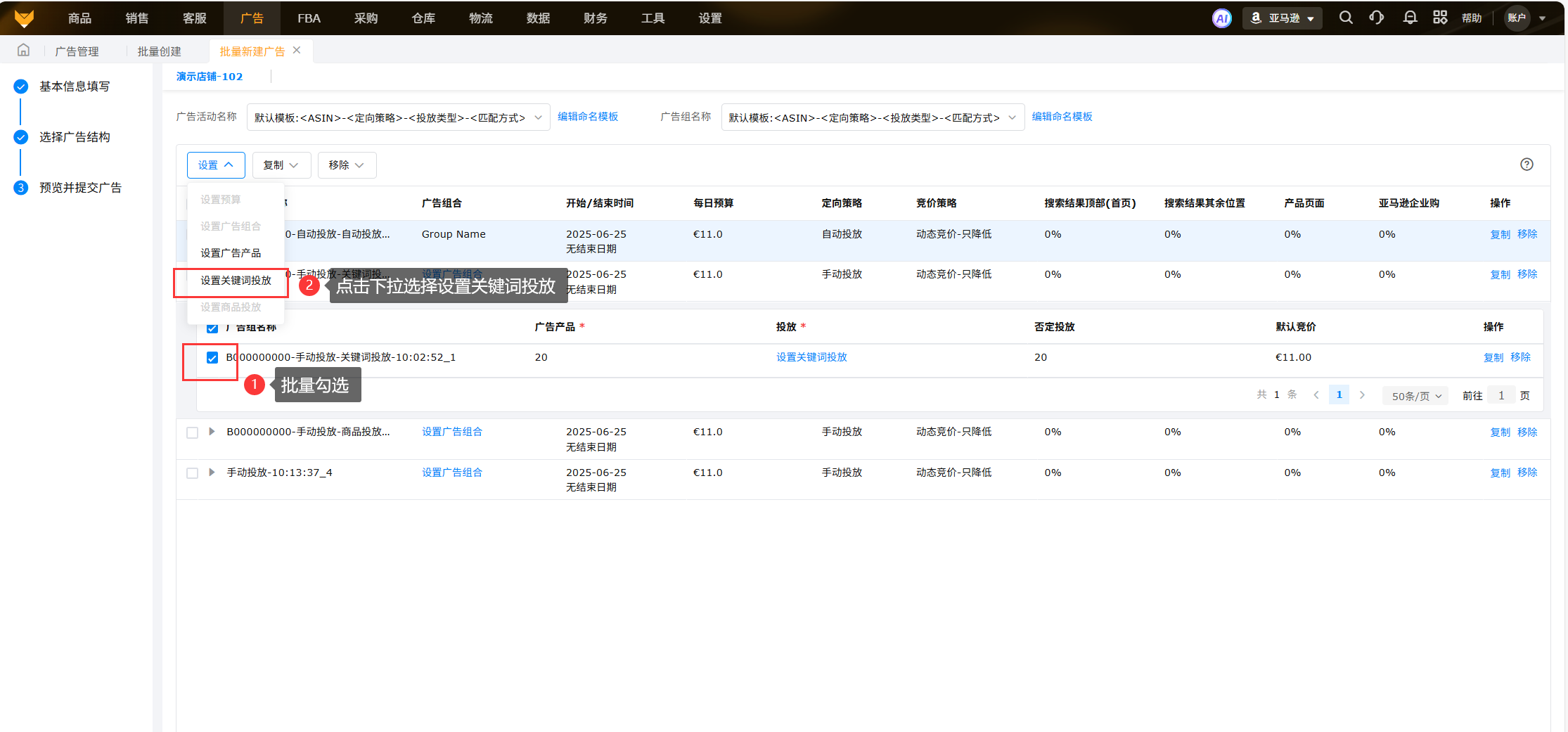
Task: Open the 50条/页 page size dropdown
Action: point(1415,396)
